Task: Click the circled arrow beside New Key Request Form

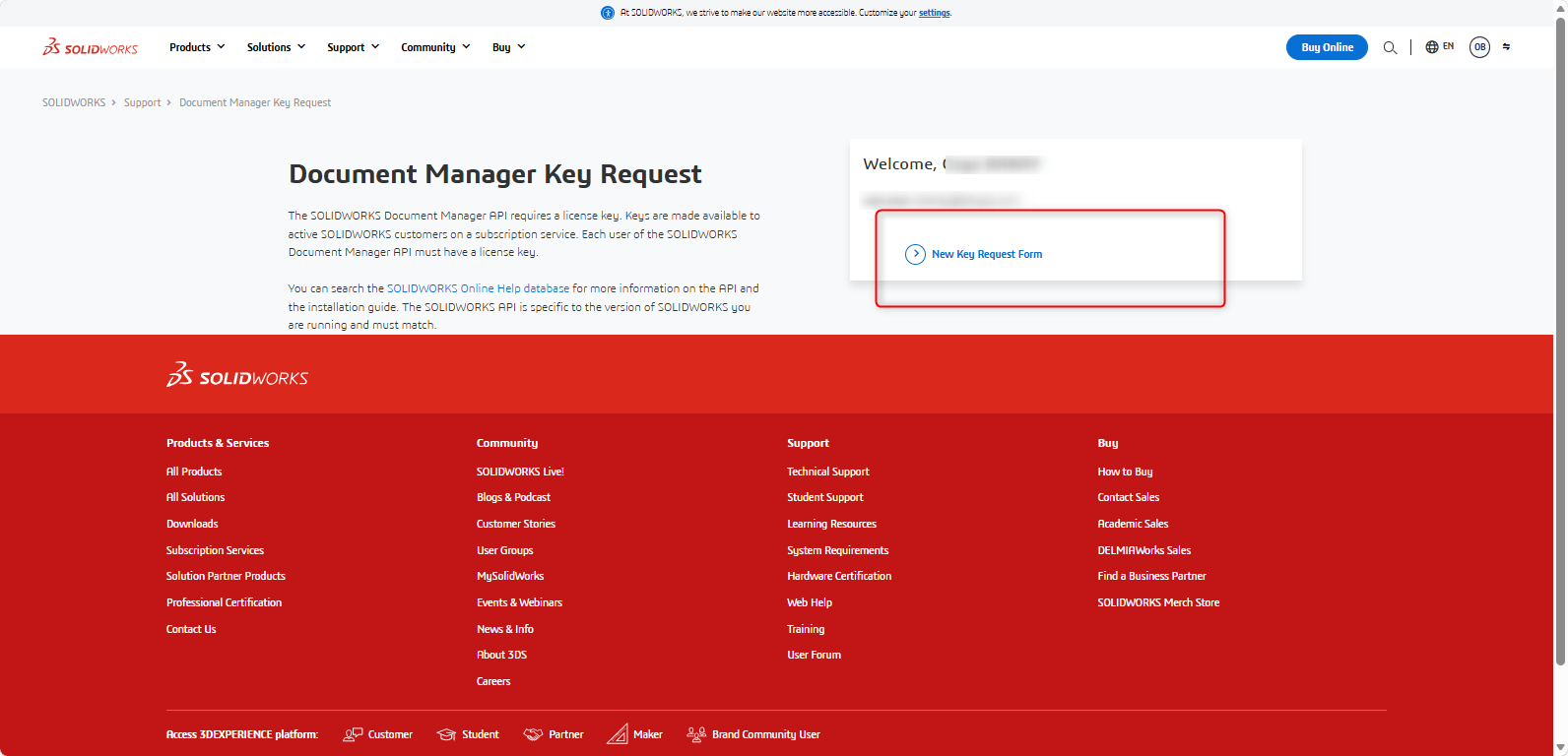Action: point(915,254)
